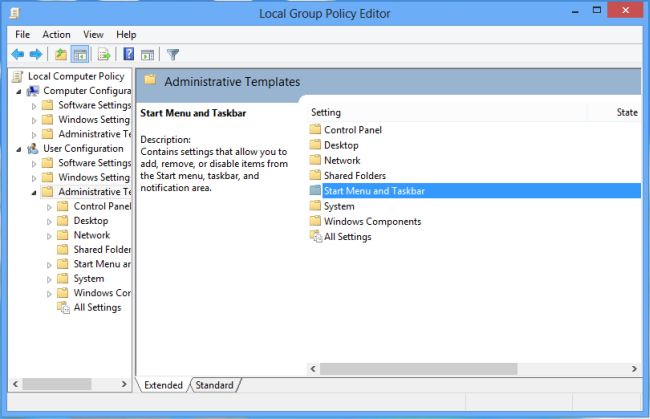Click Windows Components folder icon in list

point(315,221)
